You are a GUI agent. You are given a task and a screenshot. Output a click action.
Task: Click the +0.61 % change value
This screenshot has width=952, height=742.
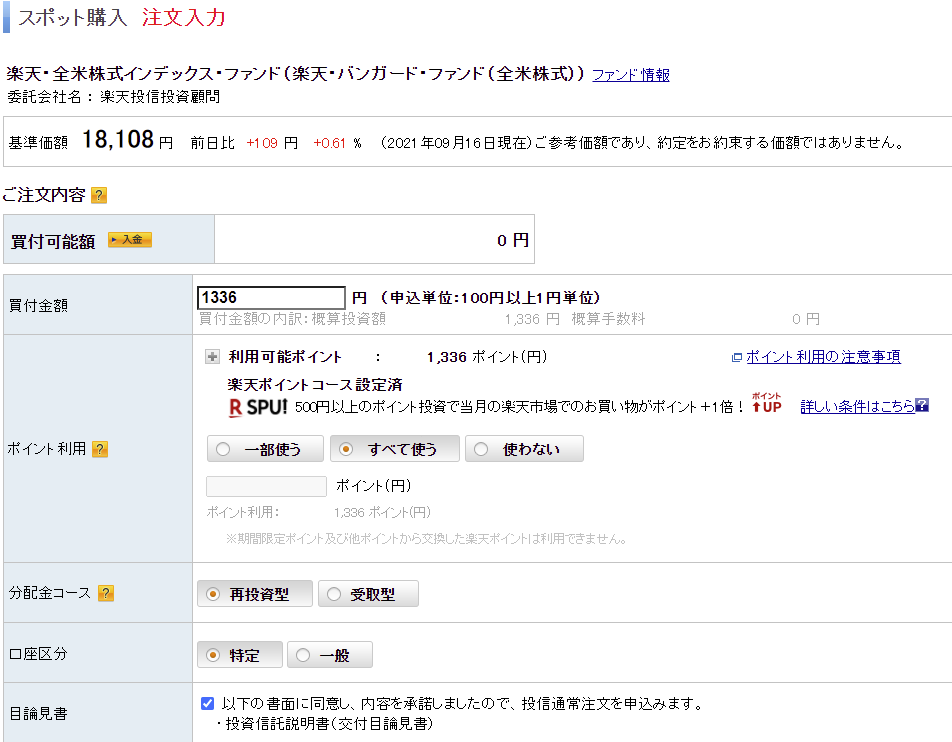tap(338, 143)
